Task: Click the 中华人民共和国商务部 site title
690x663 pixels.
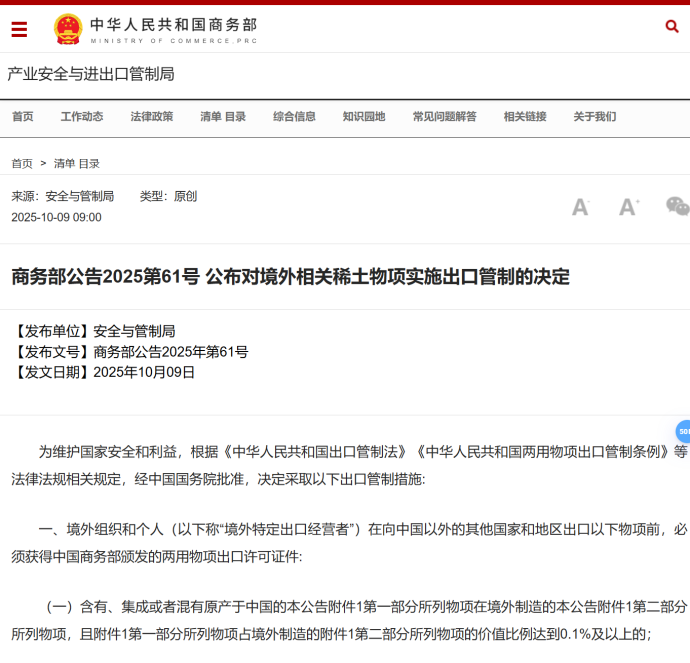Action: point(173,25)
